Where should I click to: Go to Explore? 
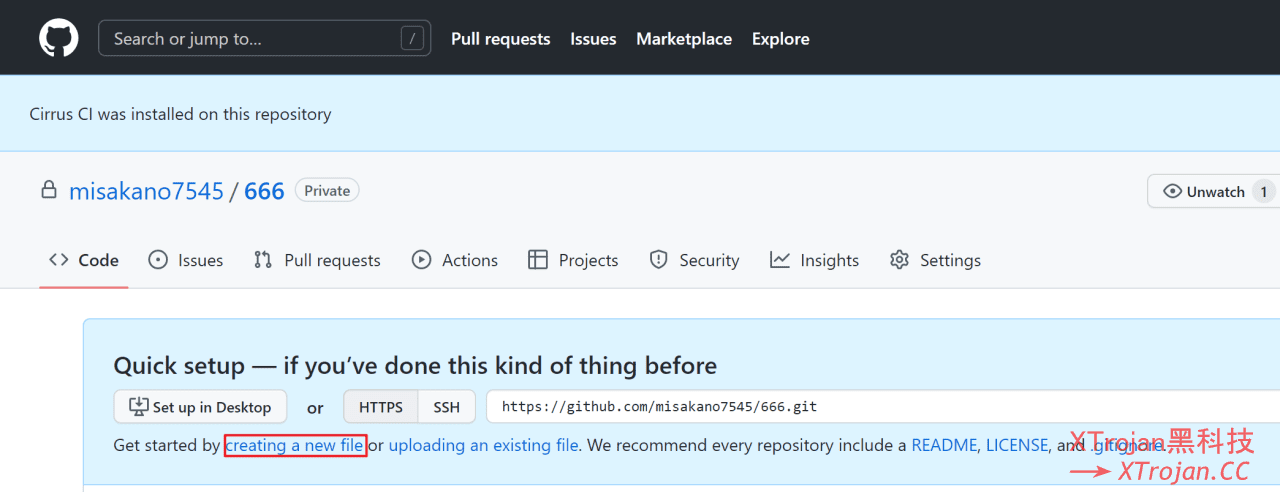(780, 39)
